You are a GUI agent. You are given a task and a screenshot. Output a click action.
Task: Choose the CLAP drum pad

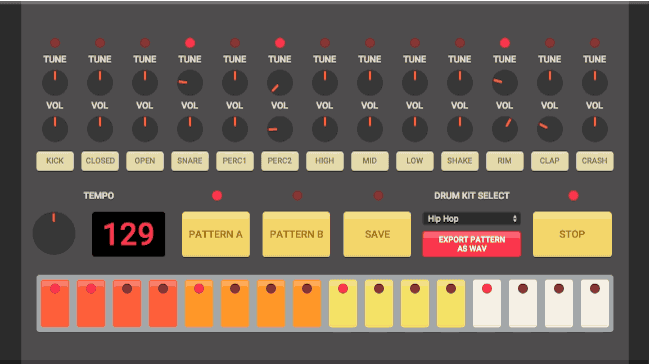[549, 161]
